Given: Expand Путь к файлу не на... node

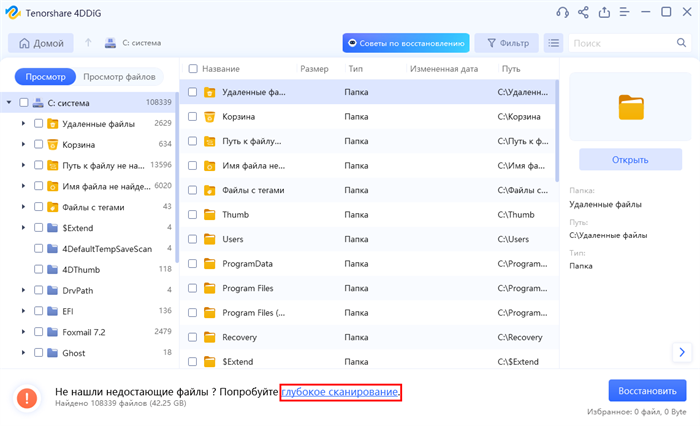Looking at the screenshot, I should [x=23, y=165].
